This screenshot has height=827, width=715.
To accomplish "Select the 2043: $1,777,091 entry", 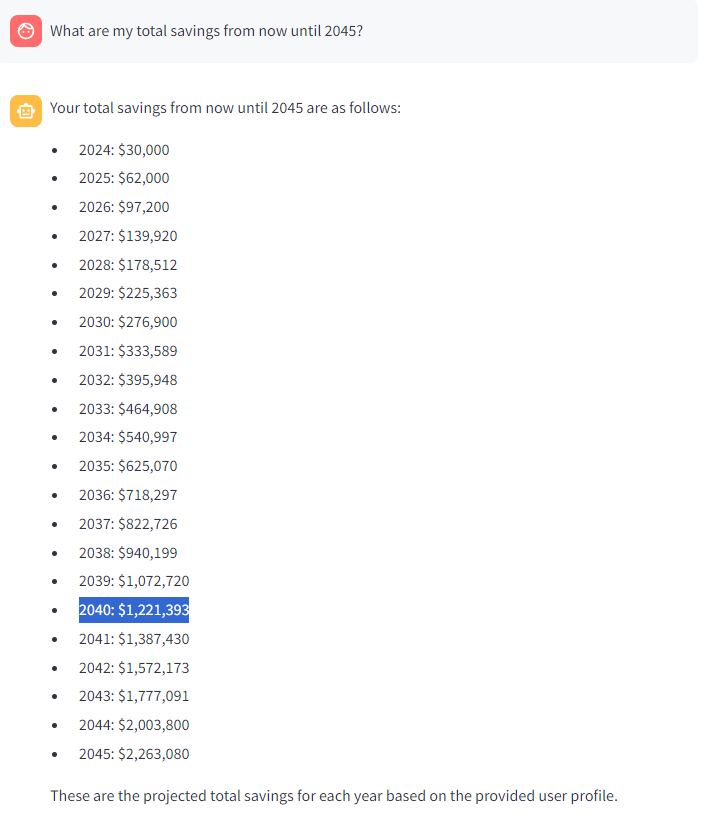I will (134, 696).
